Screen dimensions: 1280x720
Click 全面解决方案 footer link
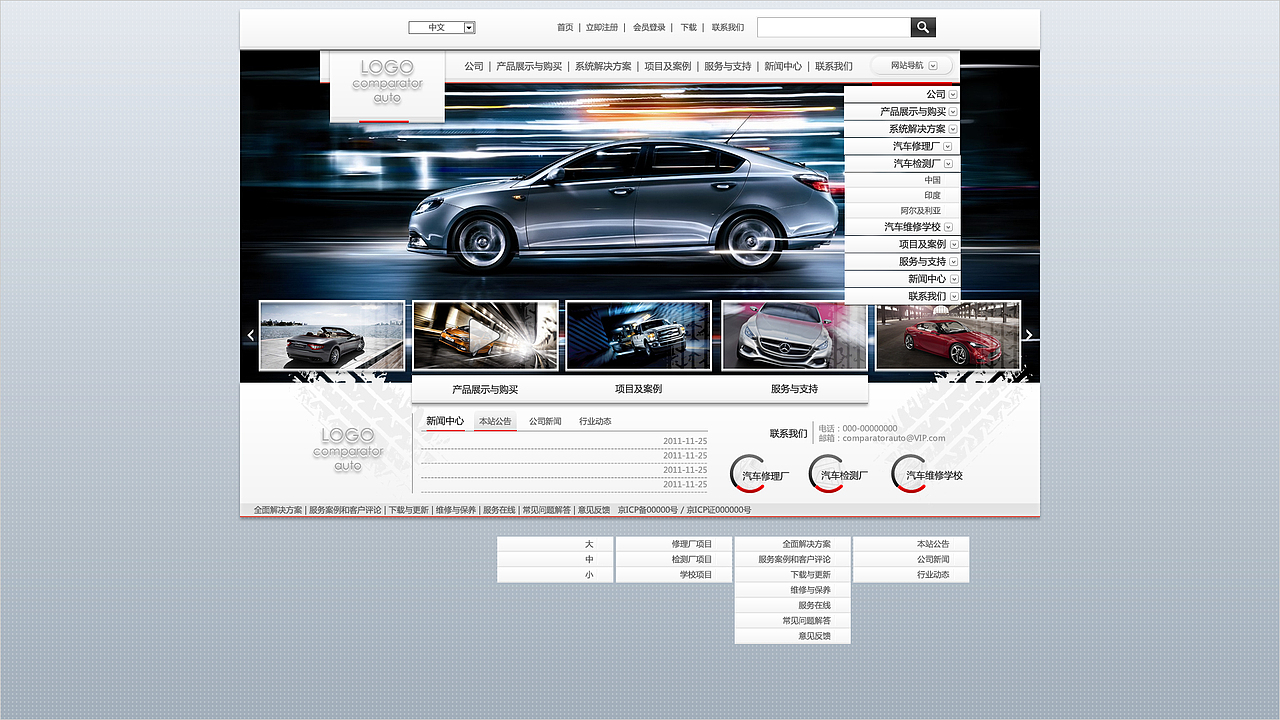[278, 510]
